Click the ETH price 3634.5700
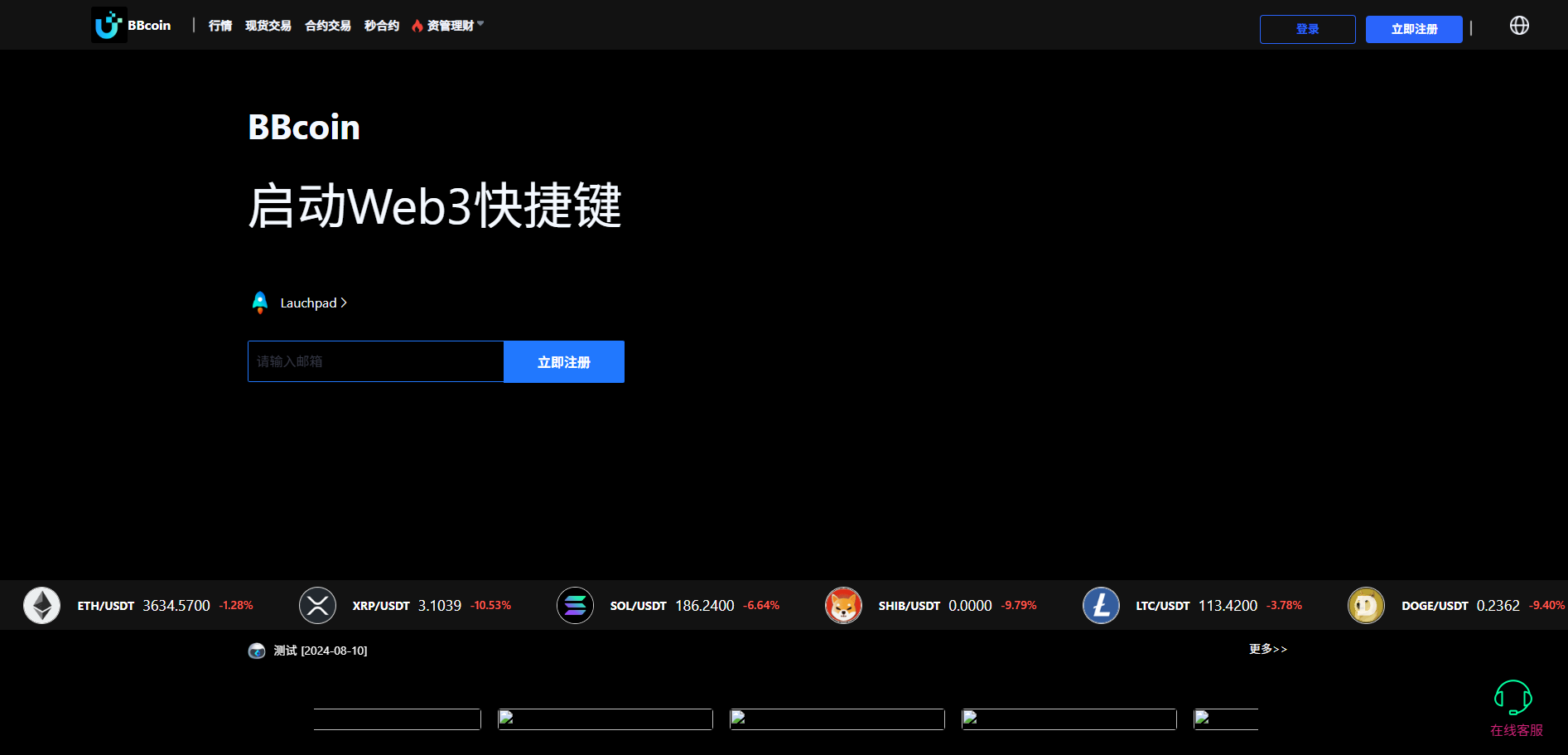The width and height of the screenshot is (1568, 755). click(176, 606)
